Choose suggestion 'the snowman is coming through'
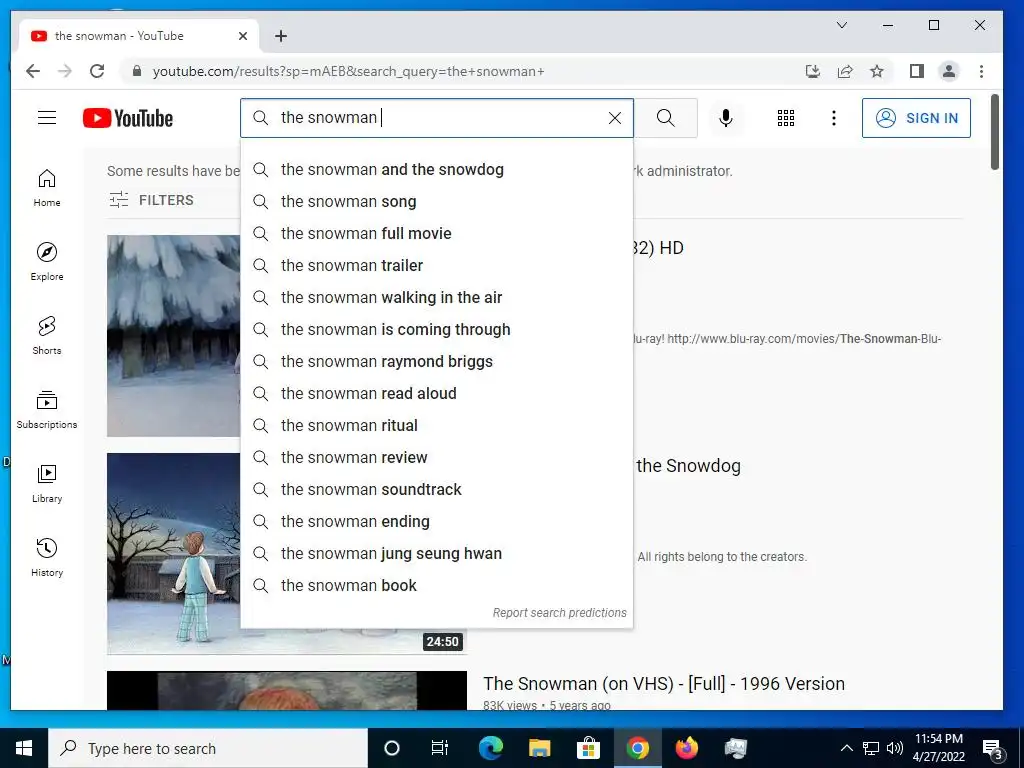The height and width of the screenshot is (768, 1024). [437, 330]
